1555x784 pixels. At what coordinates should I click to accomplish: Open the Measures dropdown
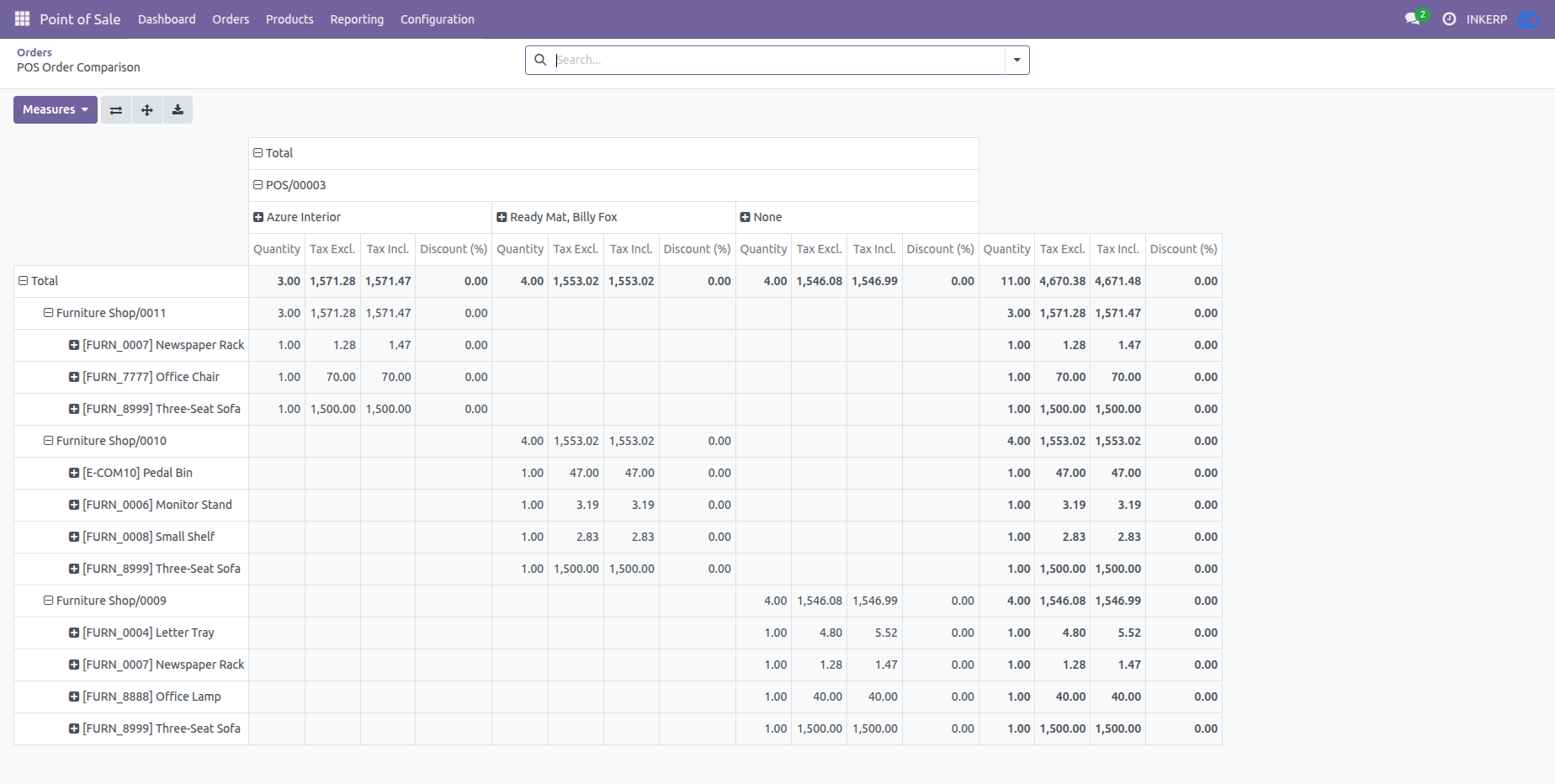click(56, 110)
